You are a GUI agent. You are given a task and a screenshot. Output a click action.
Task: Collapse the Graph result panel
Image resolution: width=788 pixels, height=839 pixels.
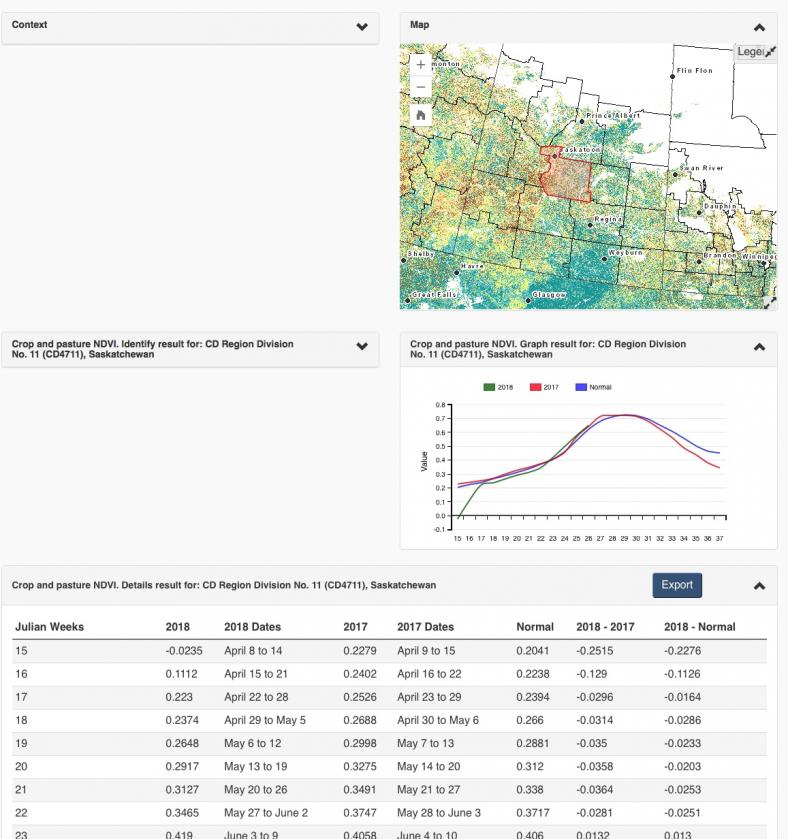(759, 347)
